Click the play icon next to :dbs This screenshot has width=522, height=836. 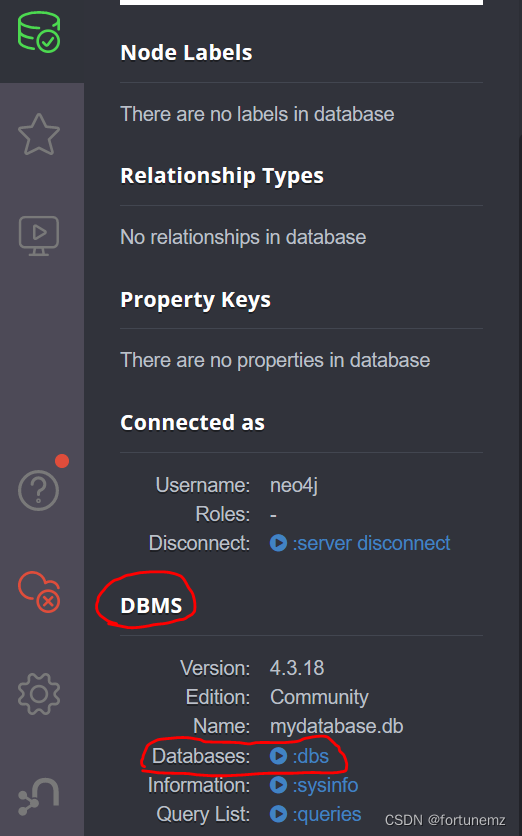(x=278, y=756)
